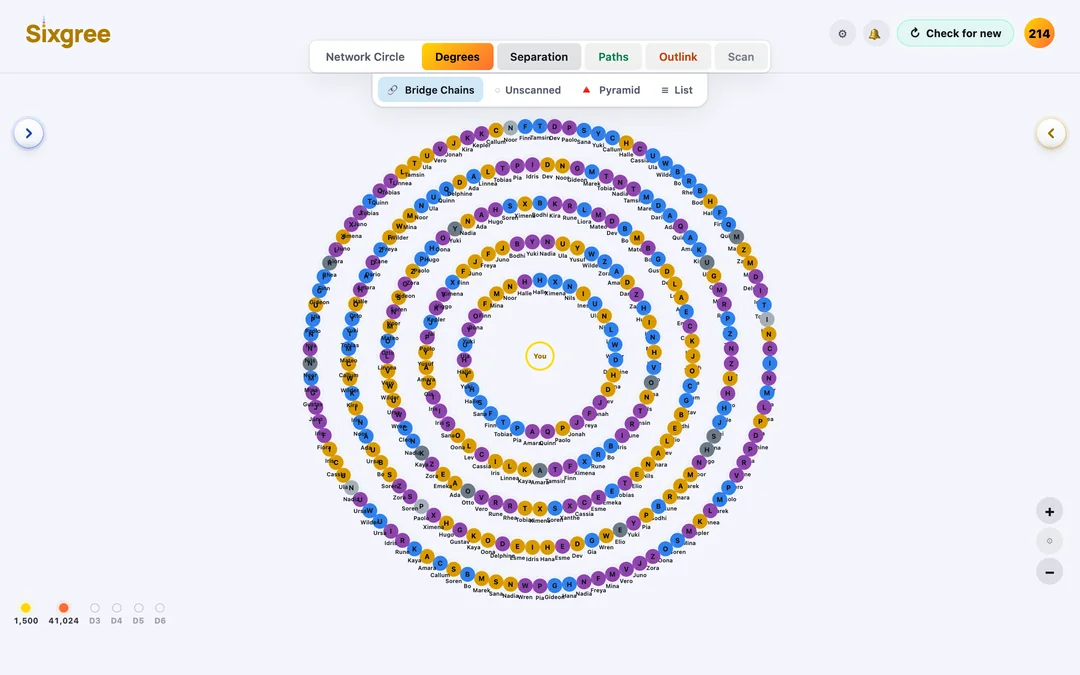Select blue Finn node between Noor and Tamsin
The image size is (1080, 675).
click(526, 126)
